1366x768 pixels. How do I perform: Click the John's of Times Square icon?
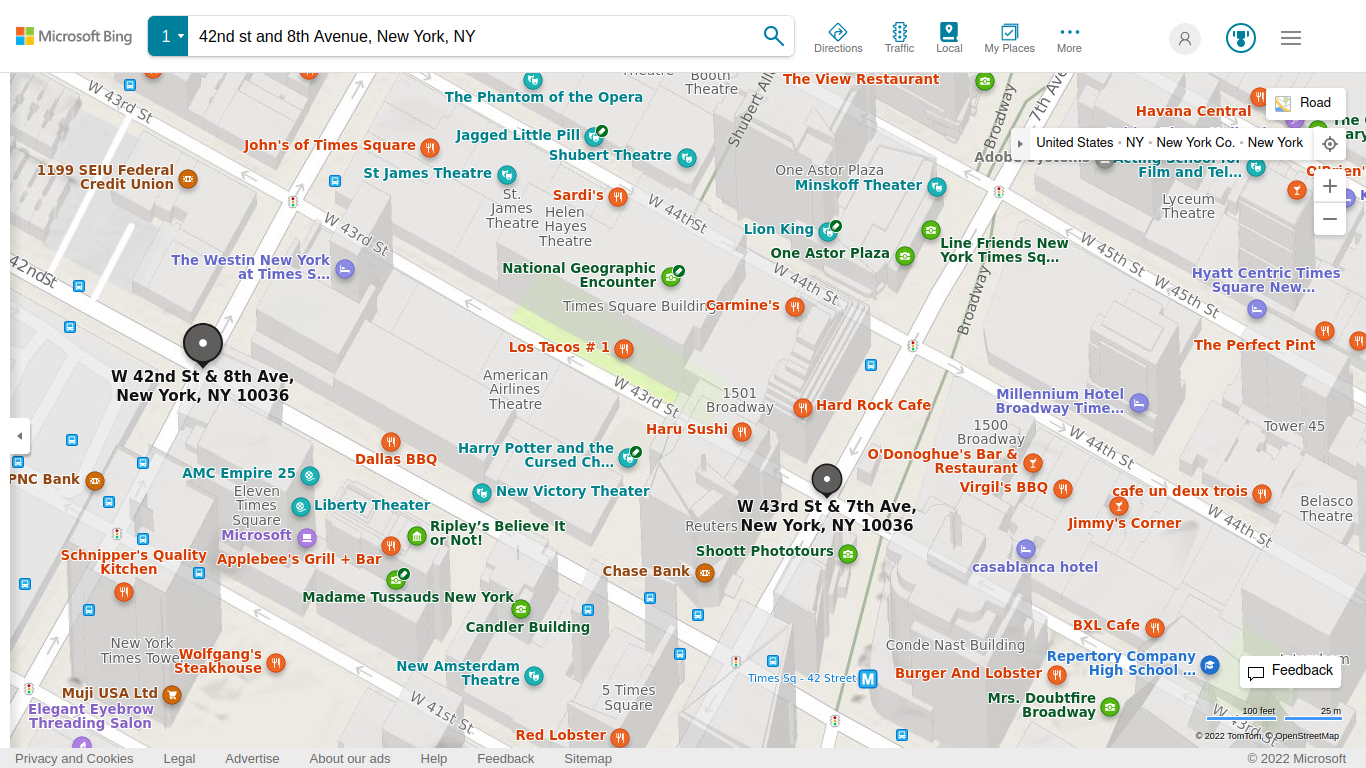tap(430, 148)
